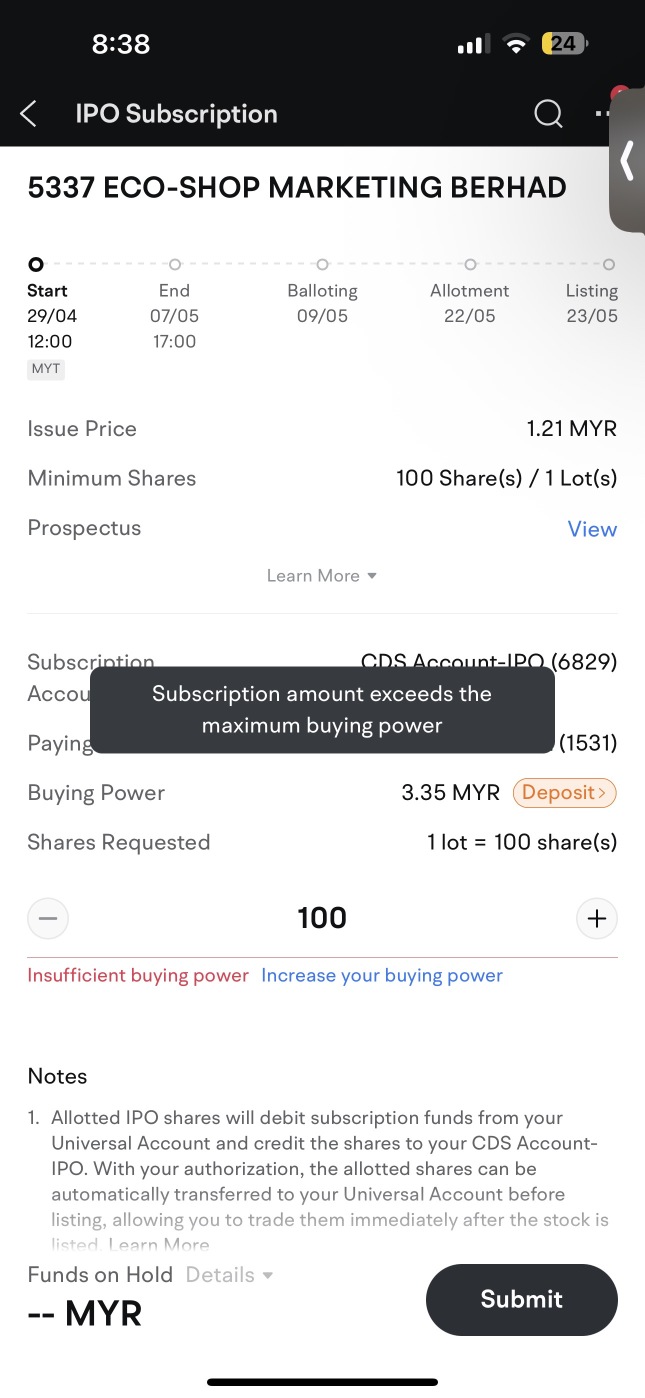The image size is (645, 1398).
Task: Tap the back arrow icon
Action: pos(28,114)
